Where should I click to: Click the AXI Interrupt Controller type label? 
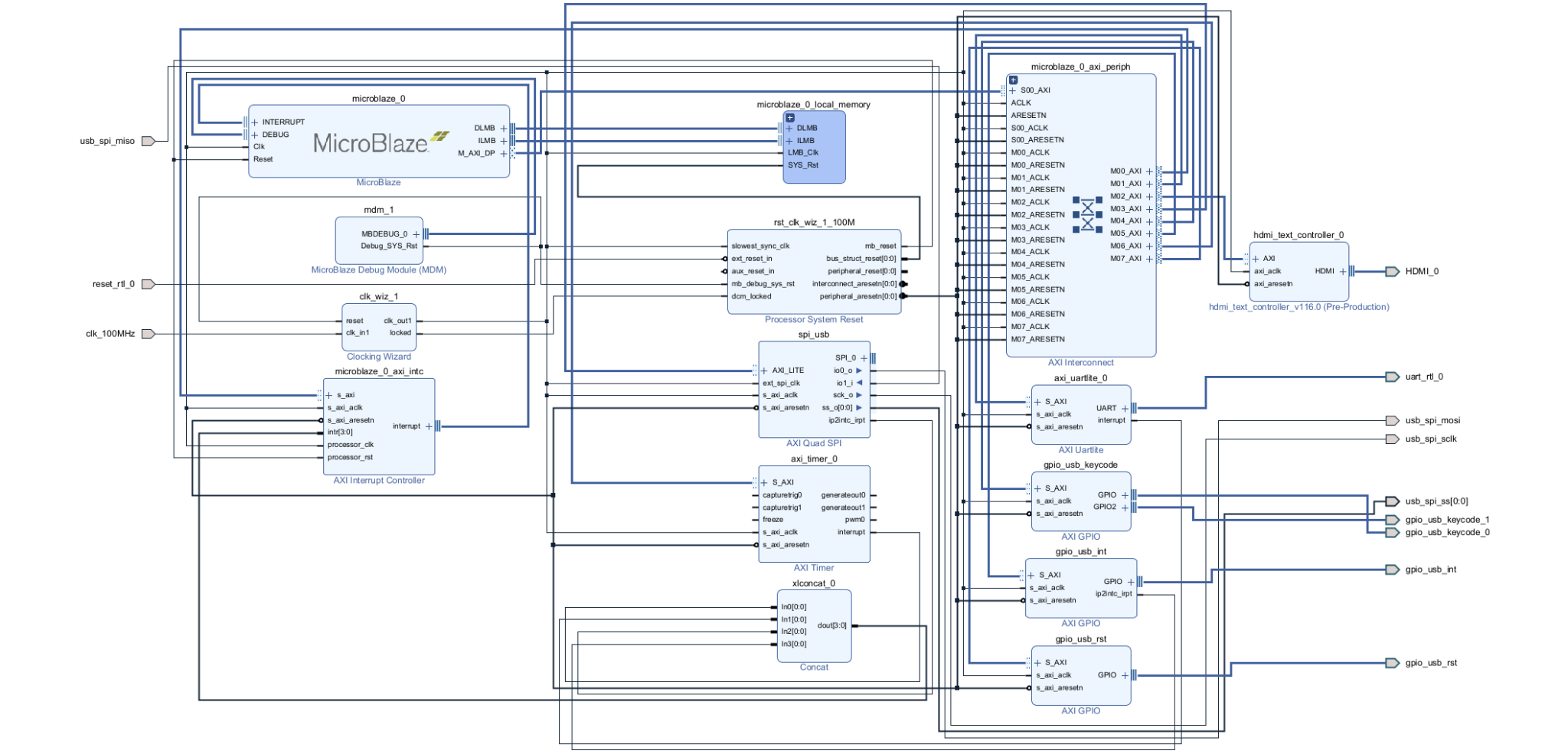379,481
